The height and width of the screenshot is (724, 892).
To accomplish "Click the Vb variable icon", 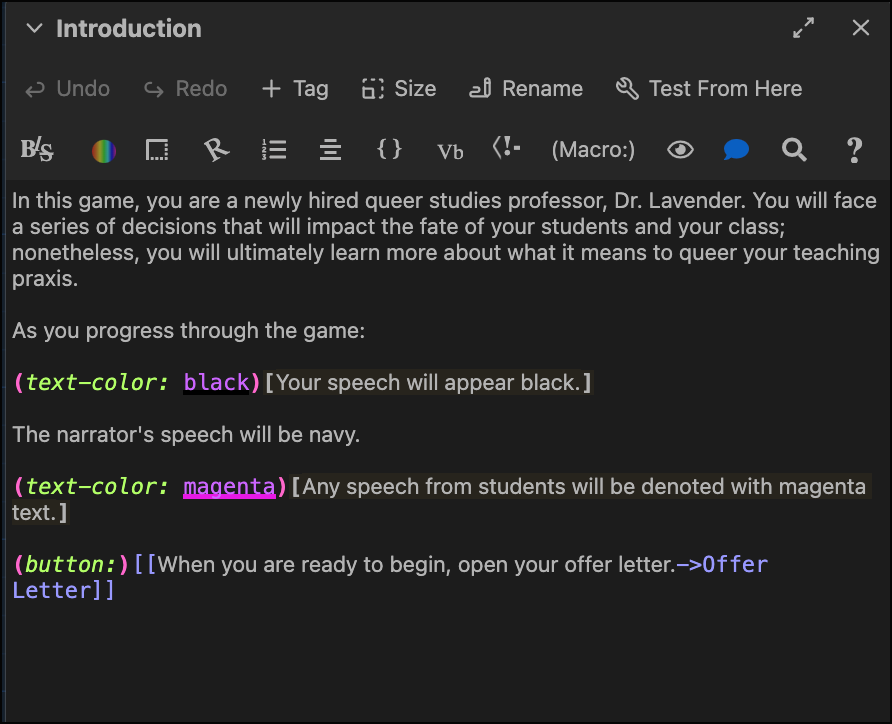I will coord(450,151).
